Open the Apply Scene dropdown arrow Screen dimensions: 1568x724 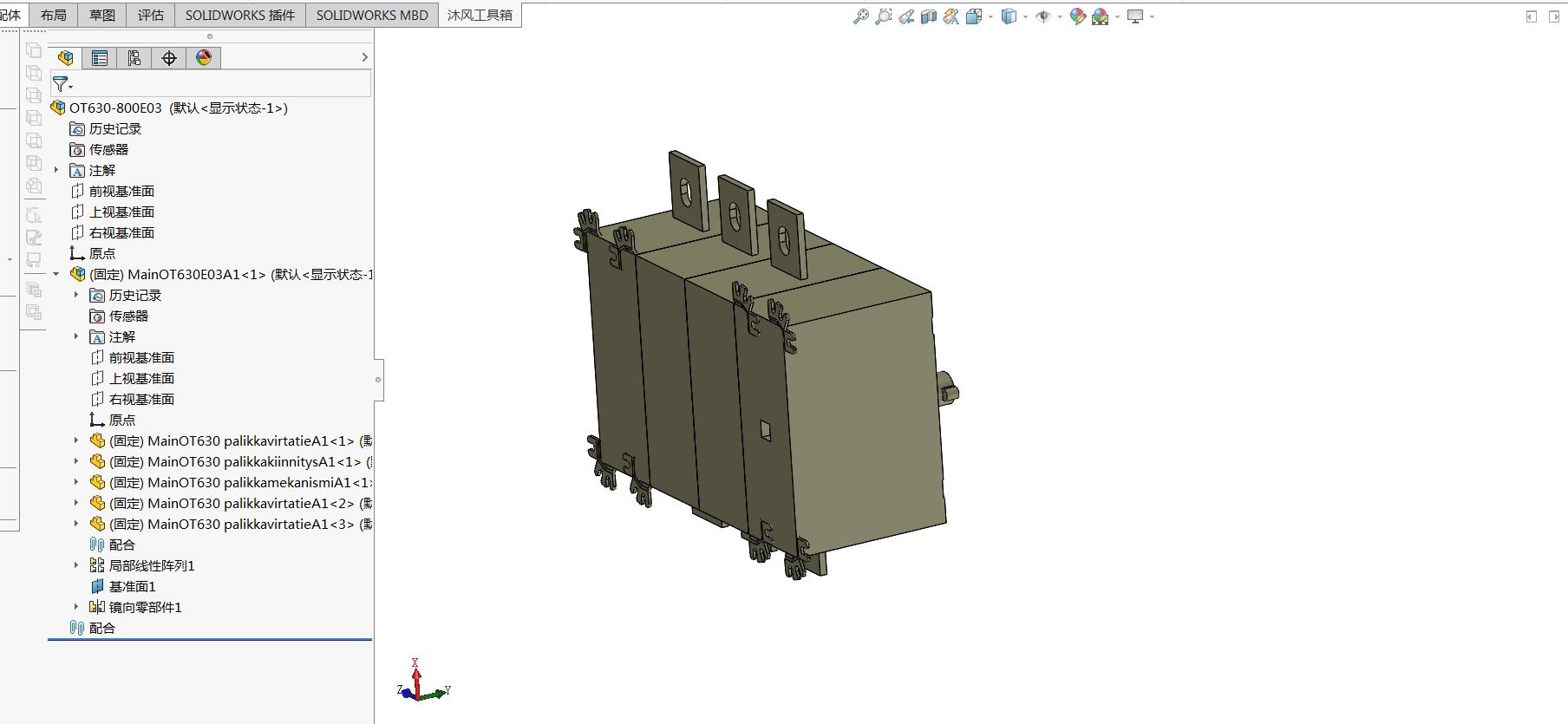1117,16
